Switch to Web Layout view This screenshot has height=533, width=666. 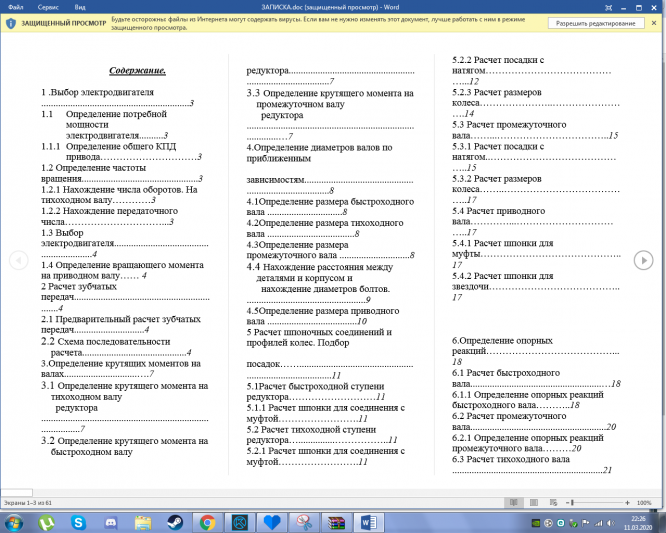[553, 502]
